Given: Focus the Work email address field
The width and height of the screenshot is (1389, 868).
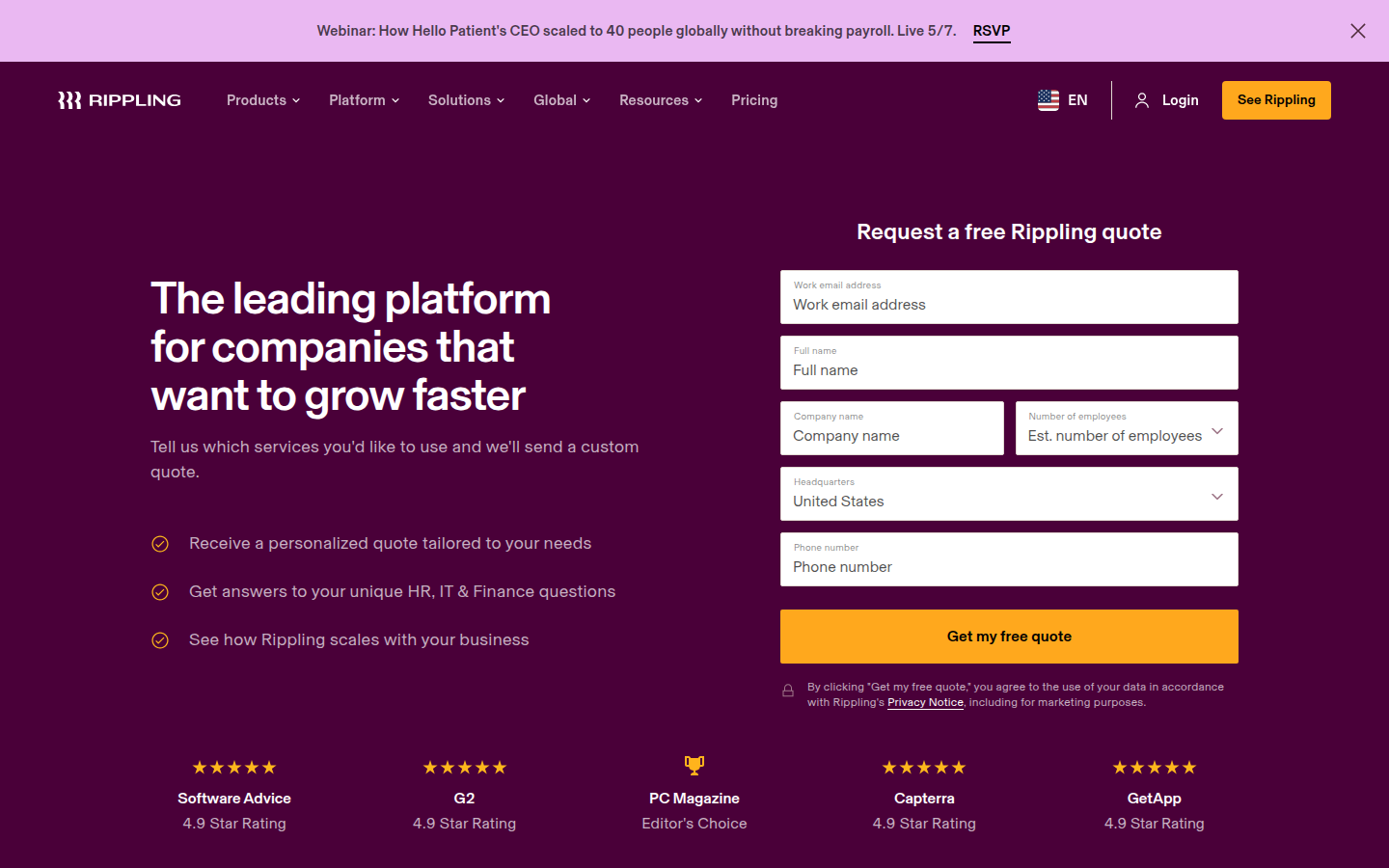Looking at the screenshot, I should pos(1009,297).
